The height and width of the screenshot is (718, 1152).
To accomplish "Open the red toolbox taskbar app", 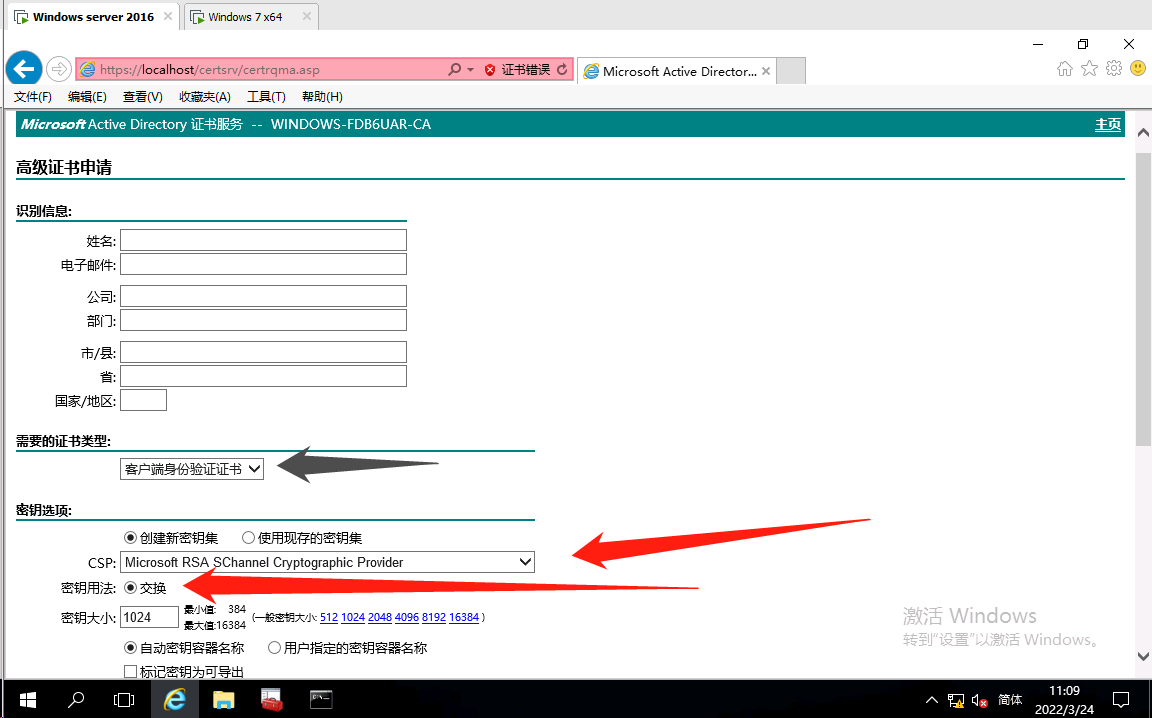I will point(272,700).
